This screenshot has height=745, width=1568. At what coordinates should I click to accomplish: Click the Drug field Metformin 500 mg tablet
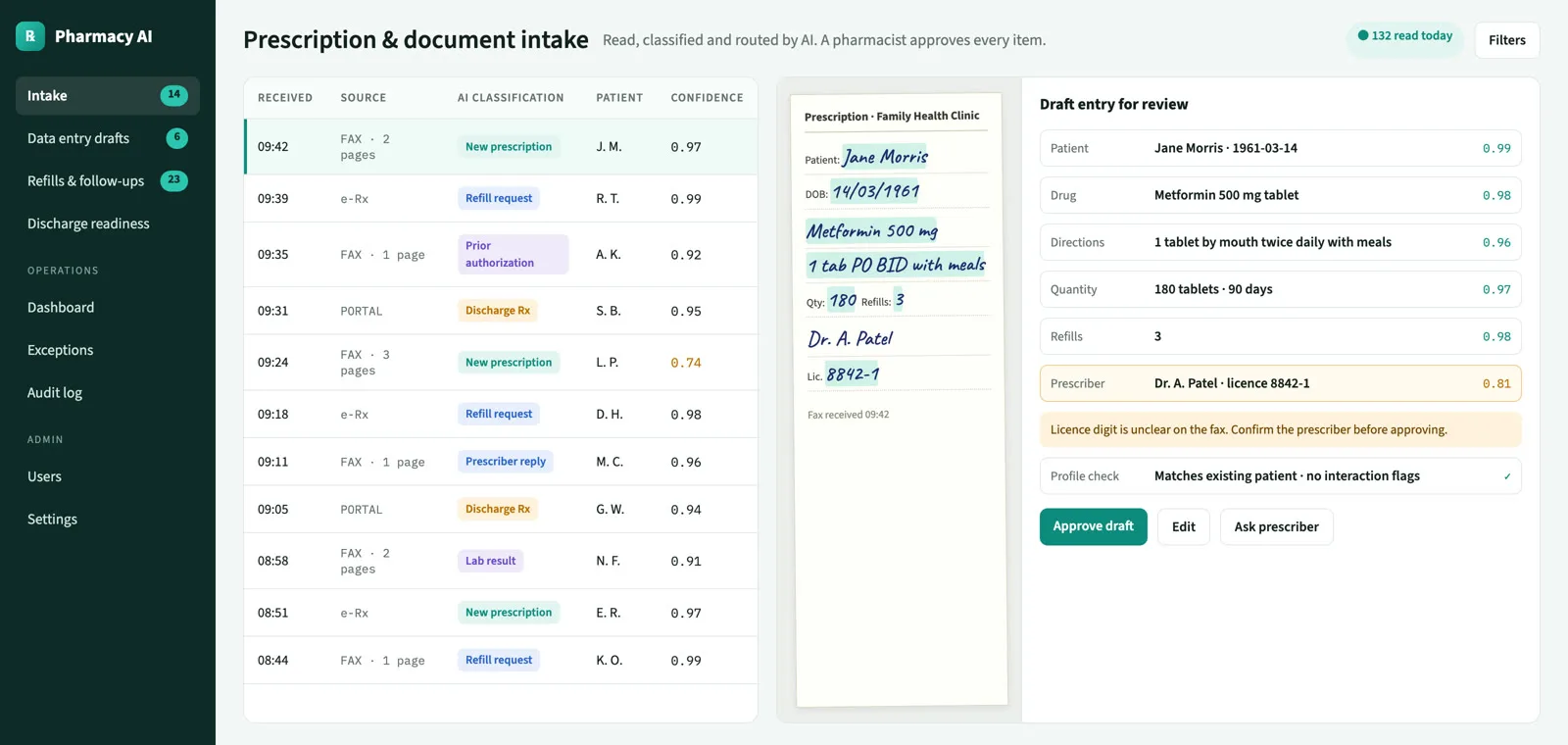pos(1280,195)
